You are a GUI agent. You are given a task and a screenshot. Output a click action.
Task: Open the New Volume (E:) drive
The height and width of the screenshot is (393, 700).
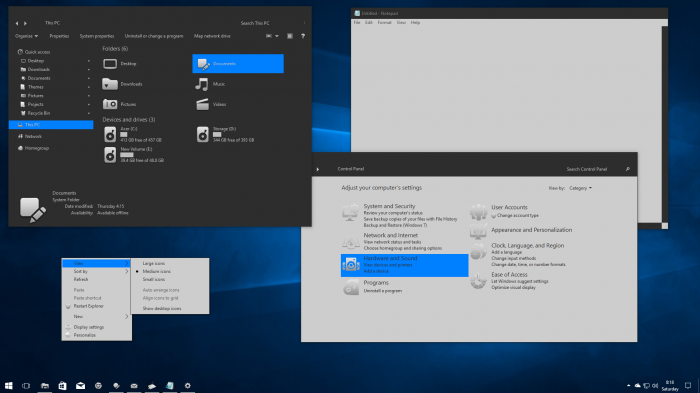click(110, 155)
